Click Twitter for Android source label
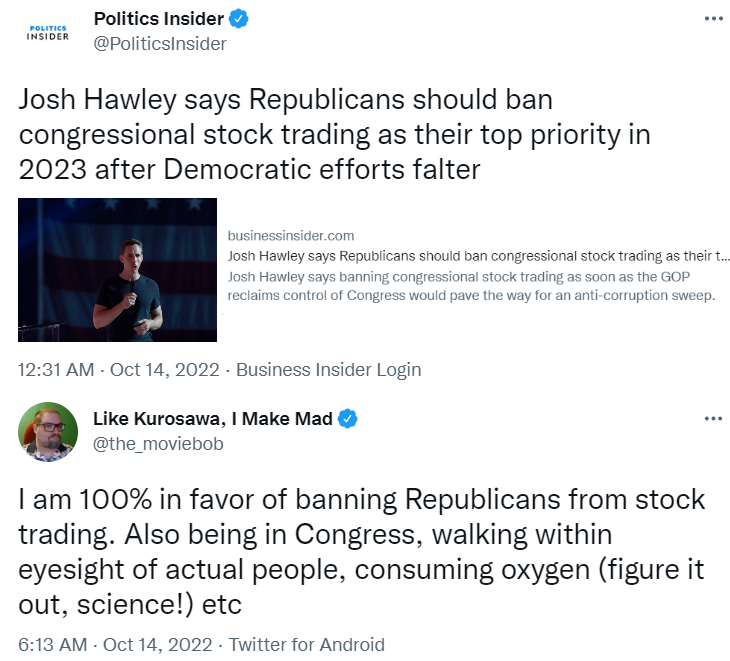Viewport: 730px width, 661px height. point(307,645)
